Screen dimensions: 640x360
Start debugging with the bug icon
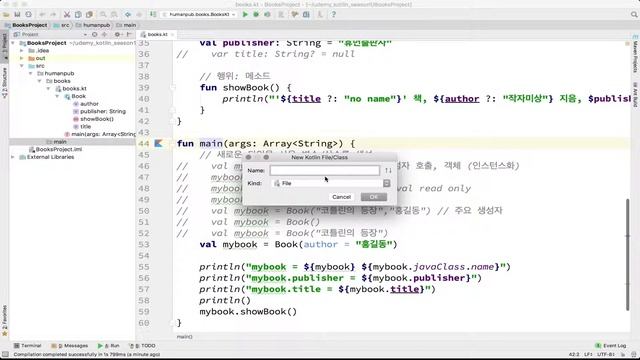tap(256, 14)
